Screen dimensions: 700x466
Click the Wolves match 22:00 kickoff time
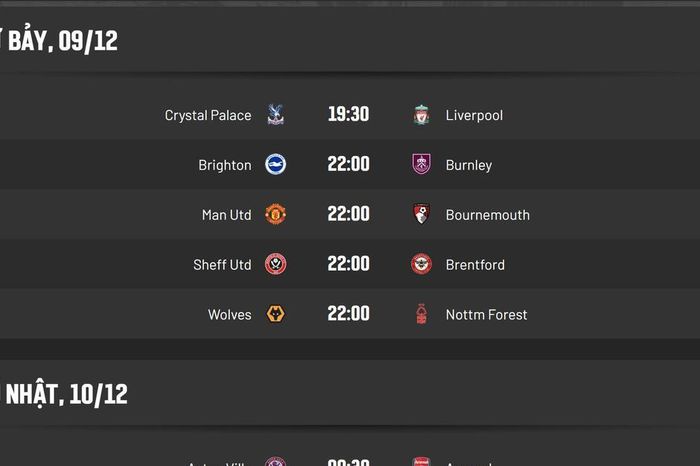coord(348,313)
